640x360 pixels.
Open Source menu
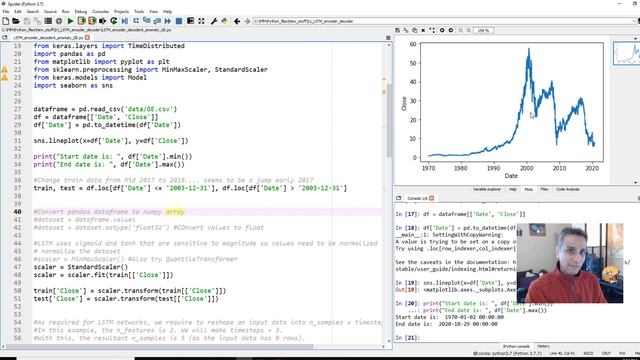pyautogui.click(x=50, y=11)
